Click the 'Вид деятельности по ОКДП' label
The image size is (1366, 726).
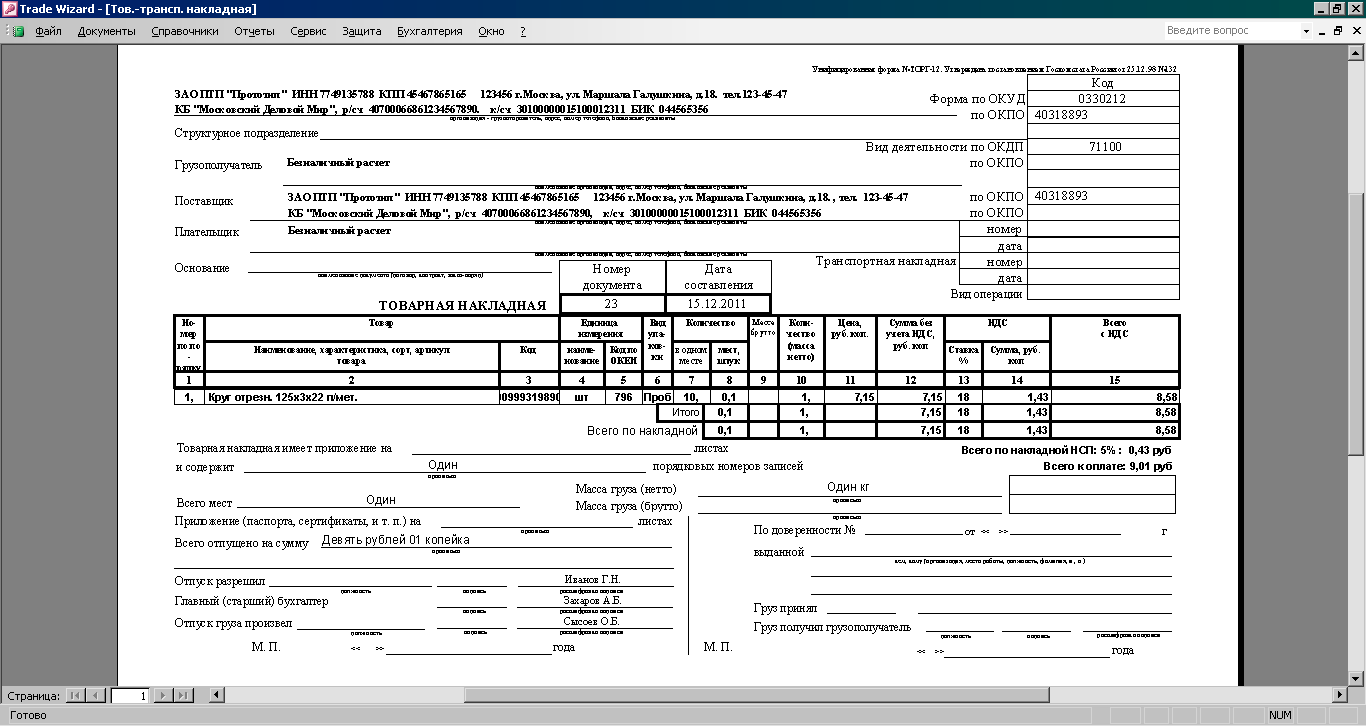pyautogui.click(x=945, y=147)
